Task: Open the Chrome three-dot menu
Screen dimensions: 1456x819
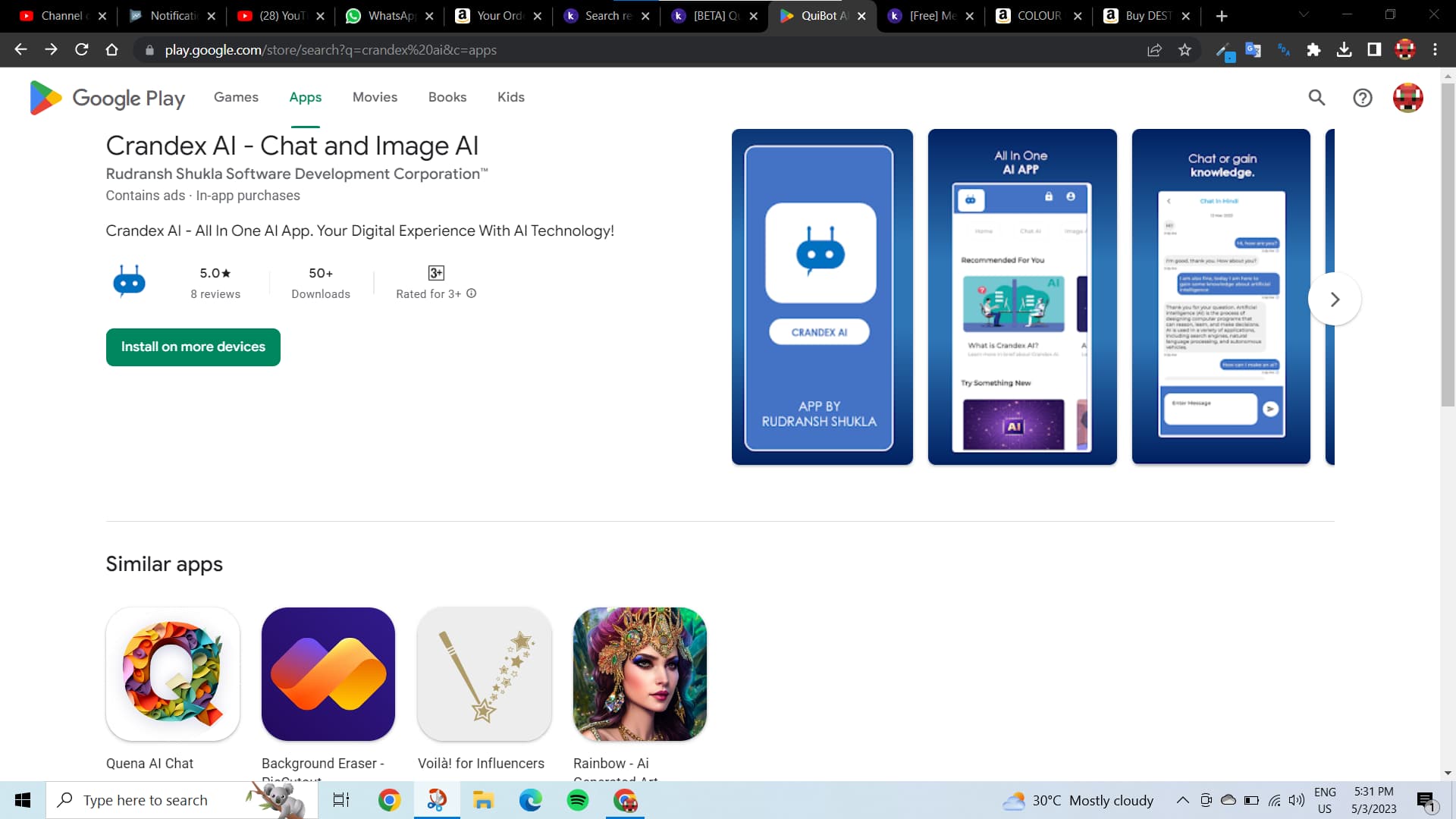Action: click(1435, 50)
